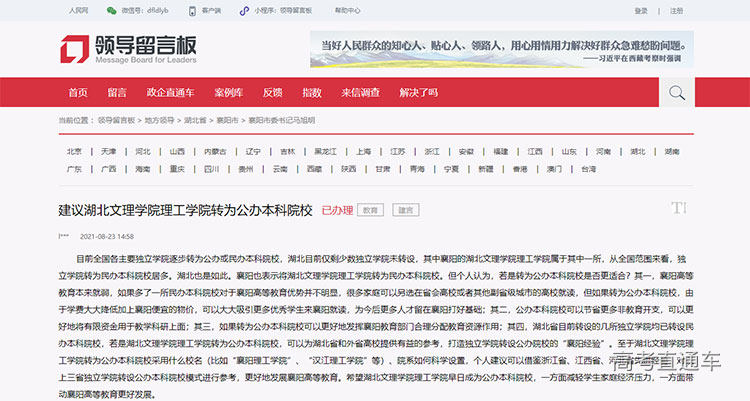Click the 帮助中心 help center link
Image resolution: width=750 pixels, height=401 pixels.
coord(347,10)
